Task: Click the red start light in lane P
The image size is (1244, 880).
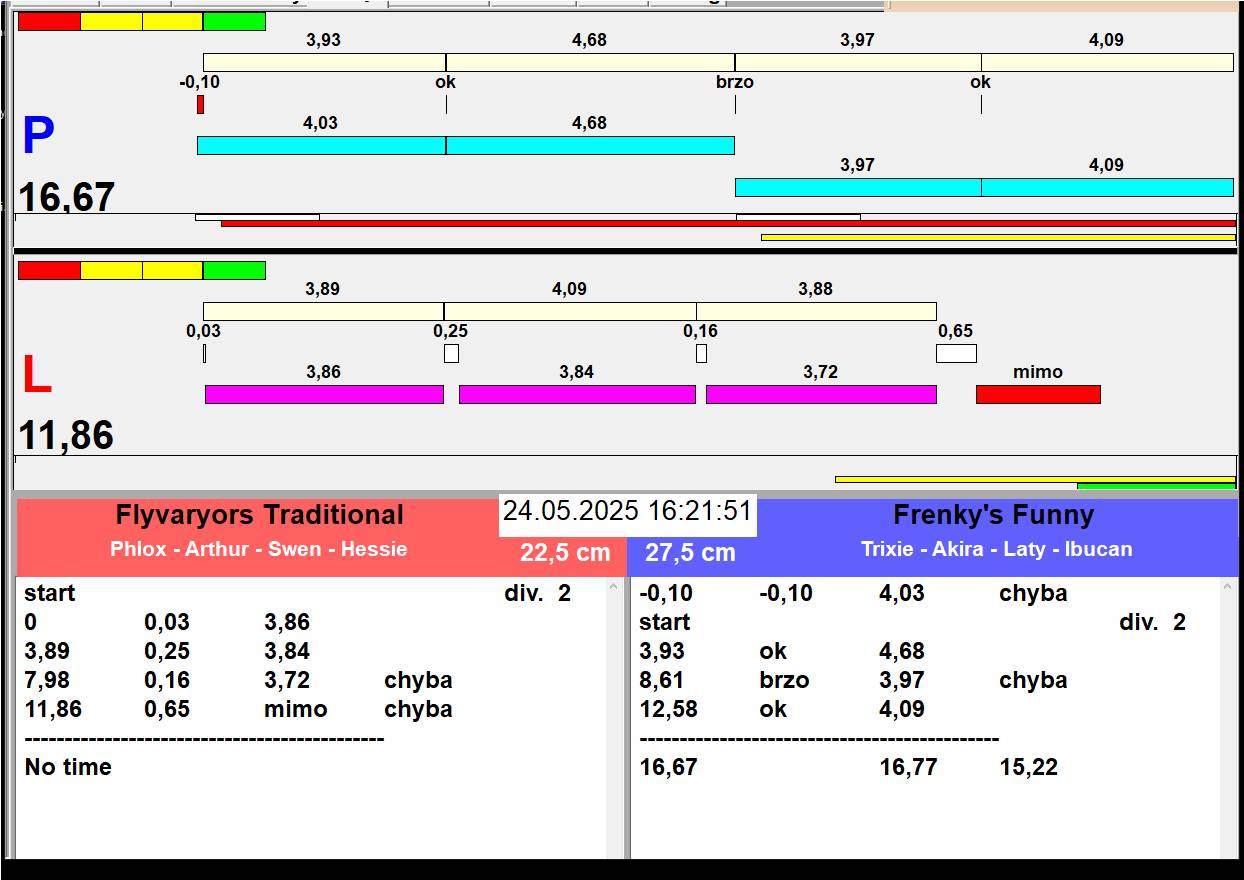Action: (x=49, y=21)
